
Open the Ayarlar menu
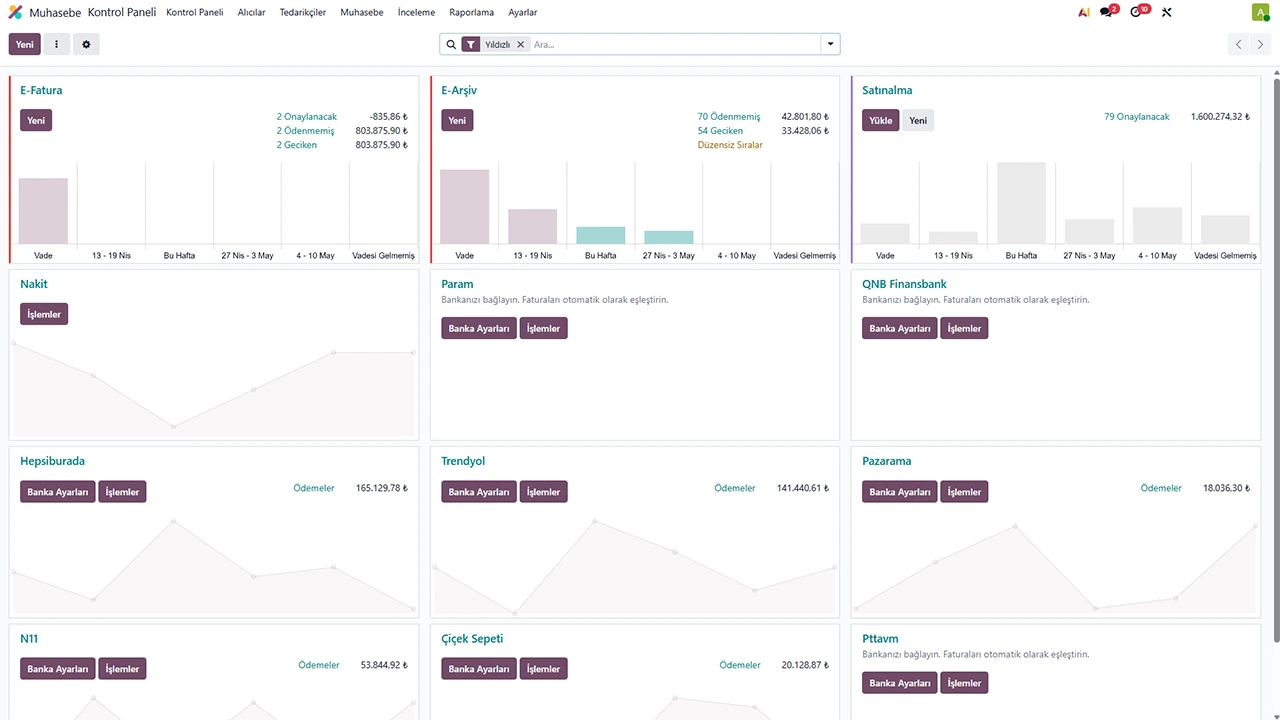tap(522, 13)
